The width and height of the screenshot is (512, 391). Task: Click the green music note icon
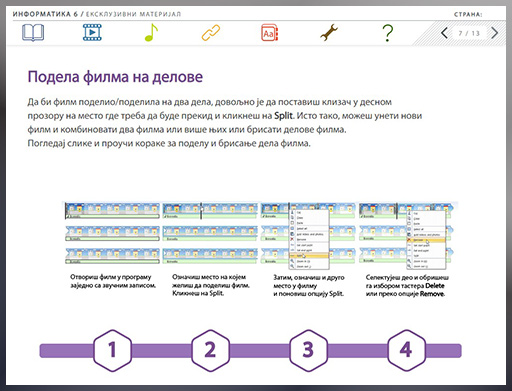151,33
